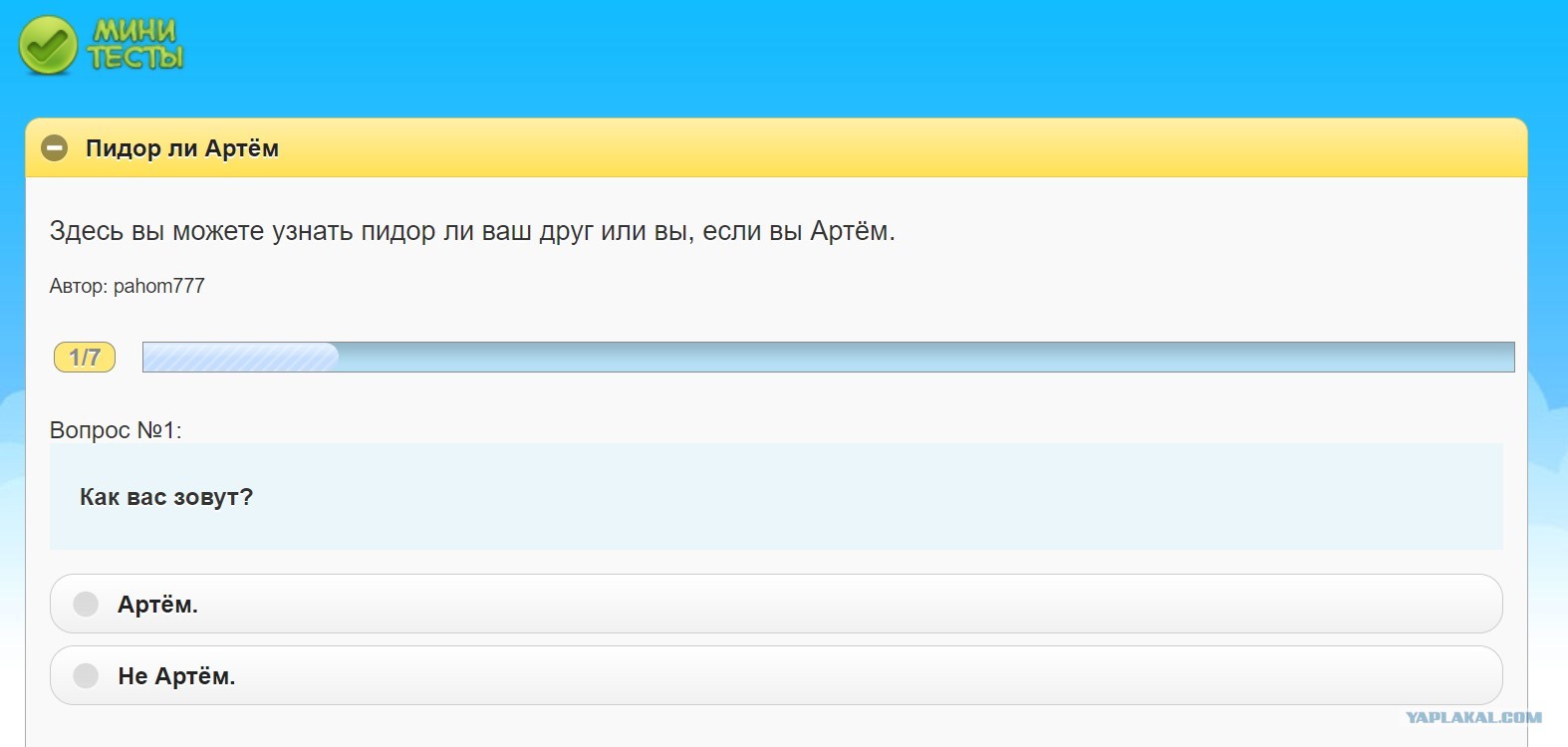Click the test description sentence
This screenshot has height=747, width=1568.
click(x=472, y=231)
